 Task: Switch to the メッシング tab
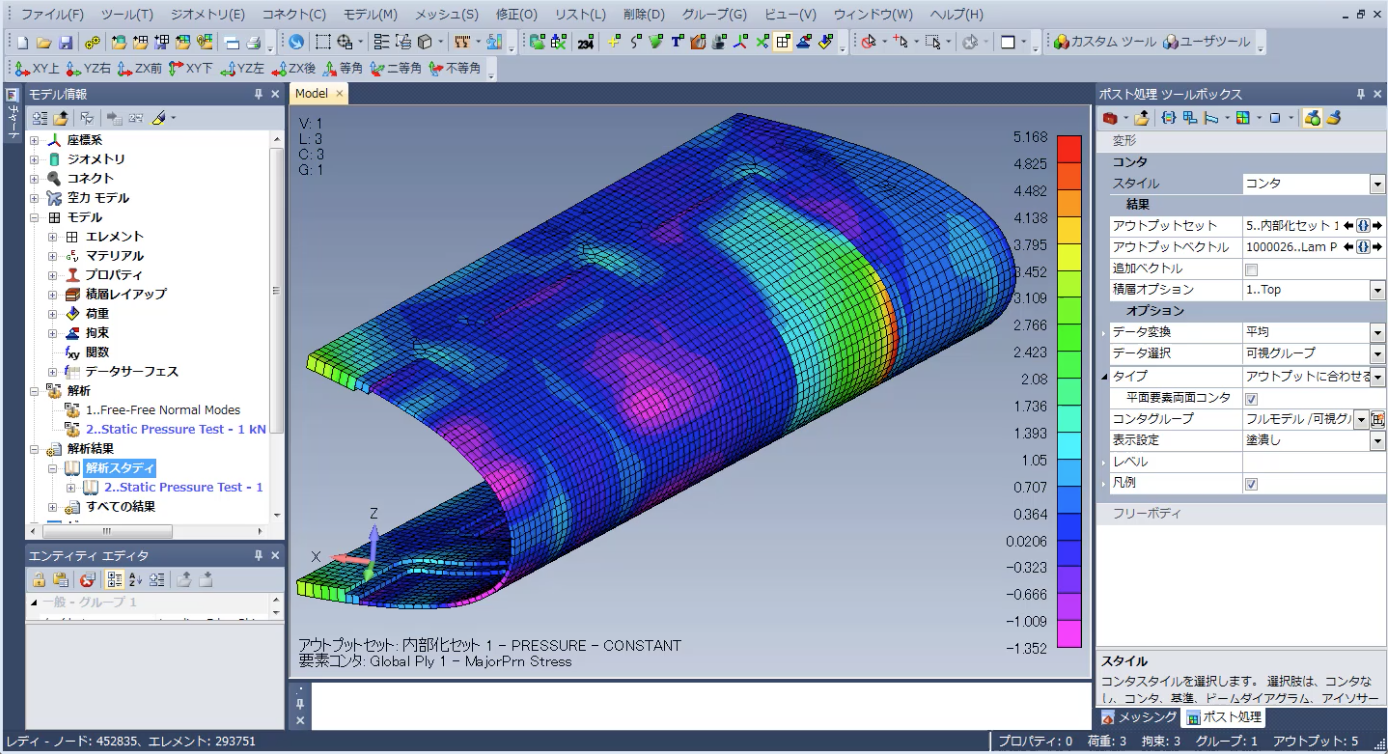[1140, 718]
